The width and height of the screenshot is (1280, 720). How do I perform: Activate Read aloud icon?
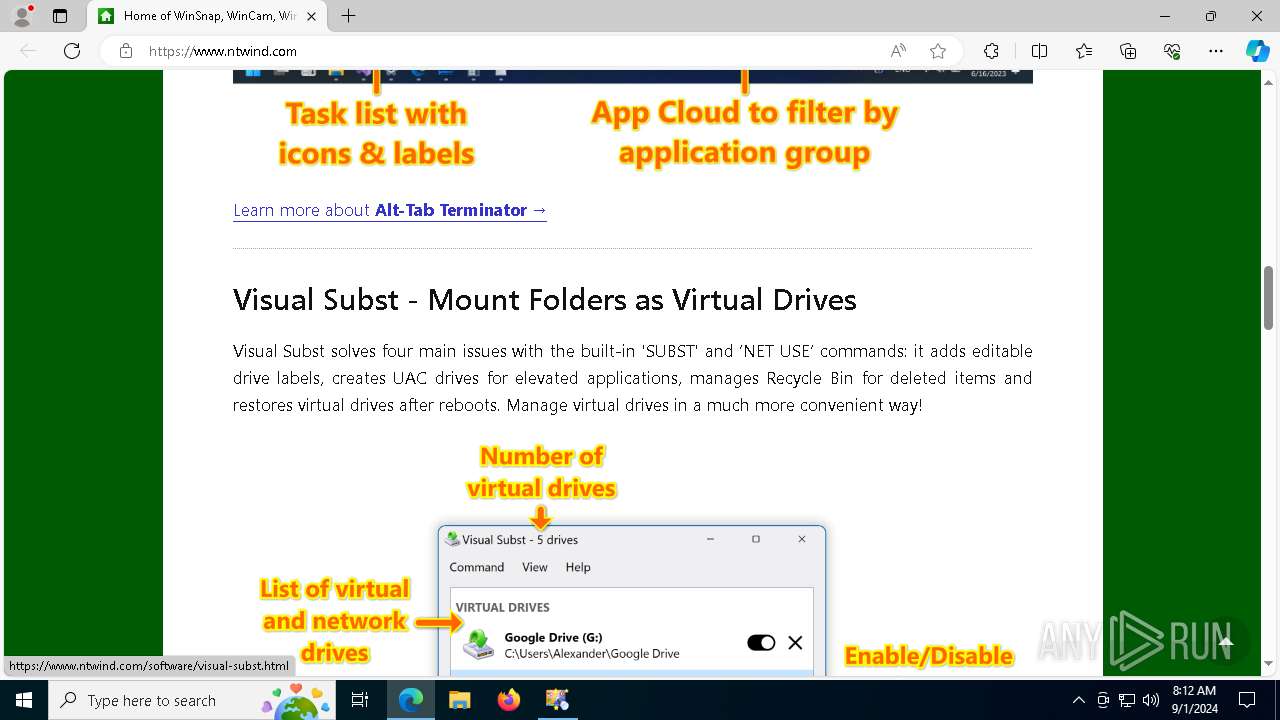click(898, 51)
